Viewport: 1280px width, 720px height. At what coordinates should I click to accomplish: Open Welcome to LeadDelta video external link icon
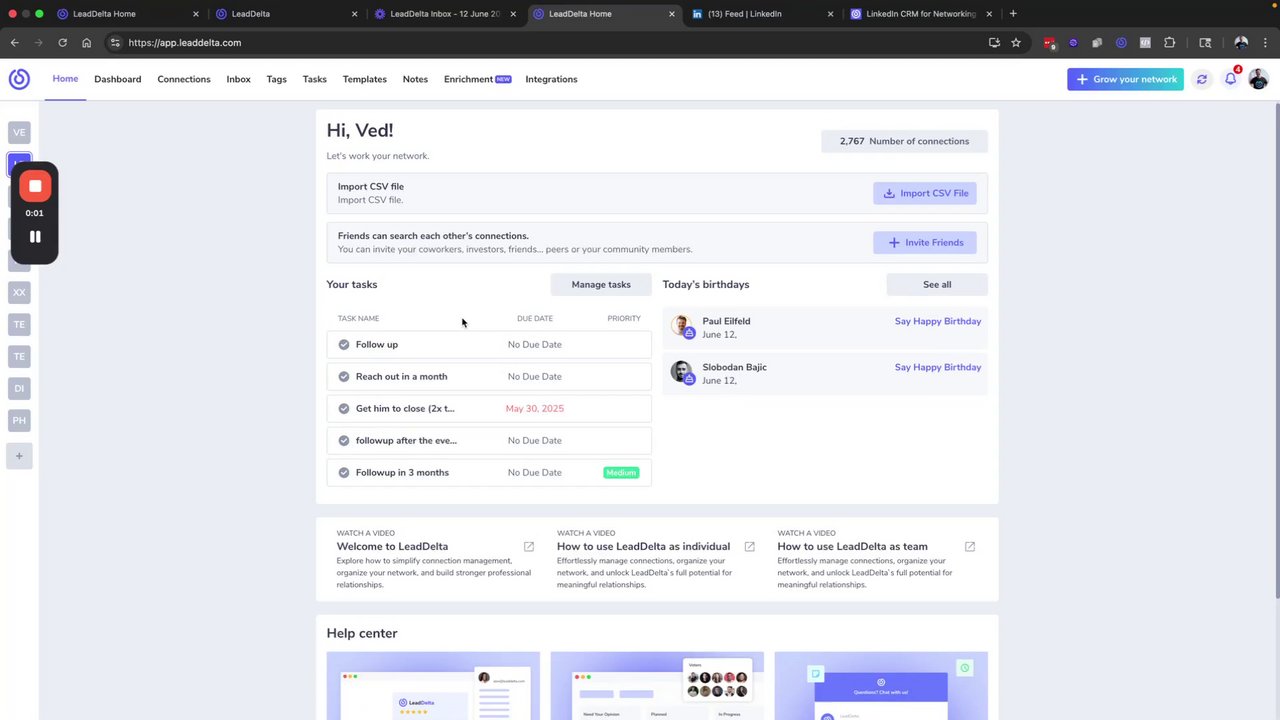click(x=529, y=546)
